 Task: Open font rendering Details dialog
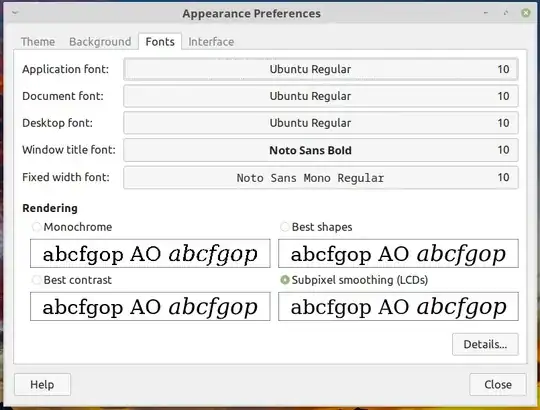coord(485,344)
